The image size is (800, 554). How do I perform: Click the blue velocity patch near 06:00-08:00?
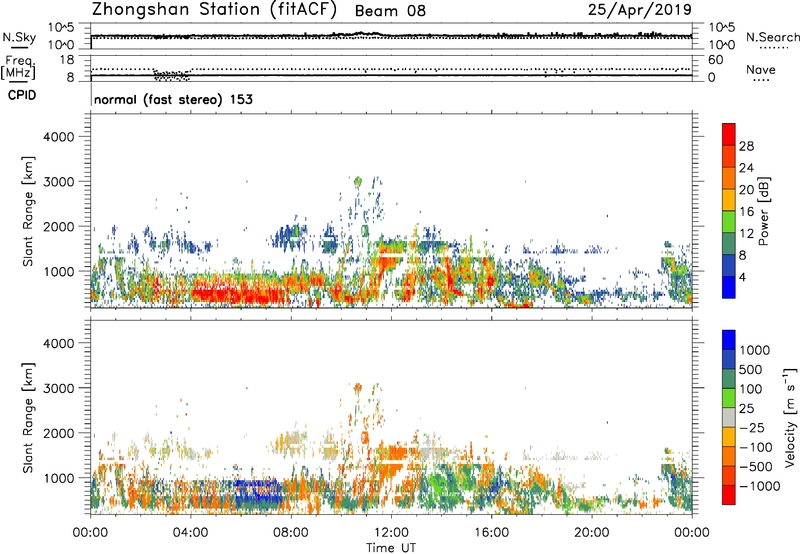[x=258, y=492]
